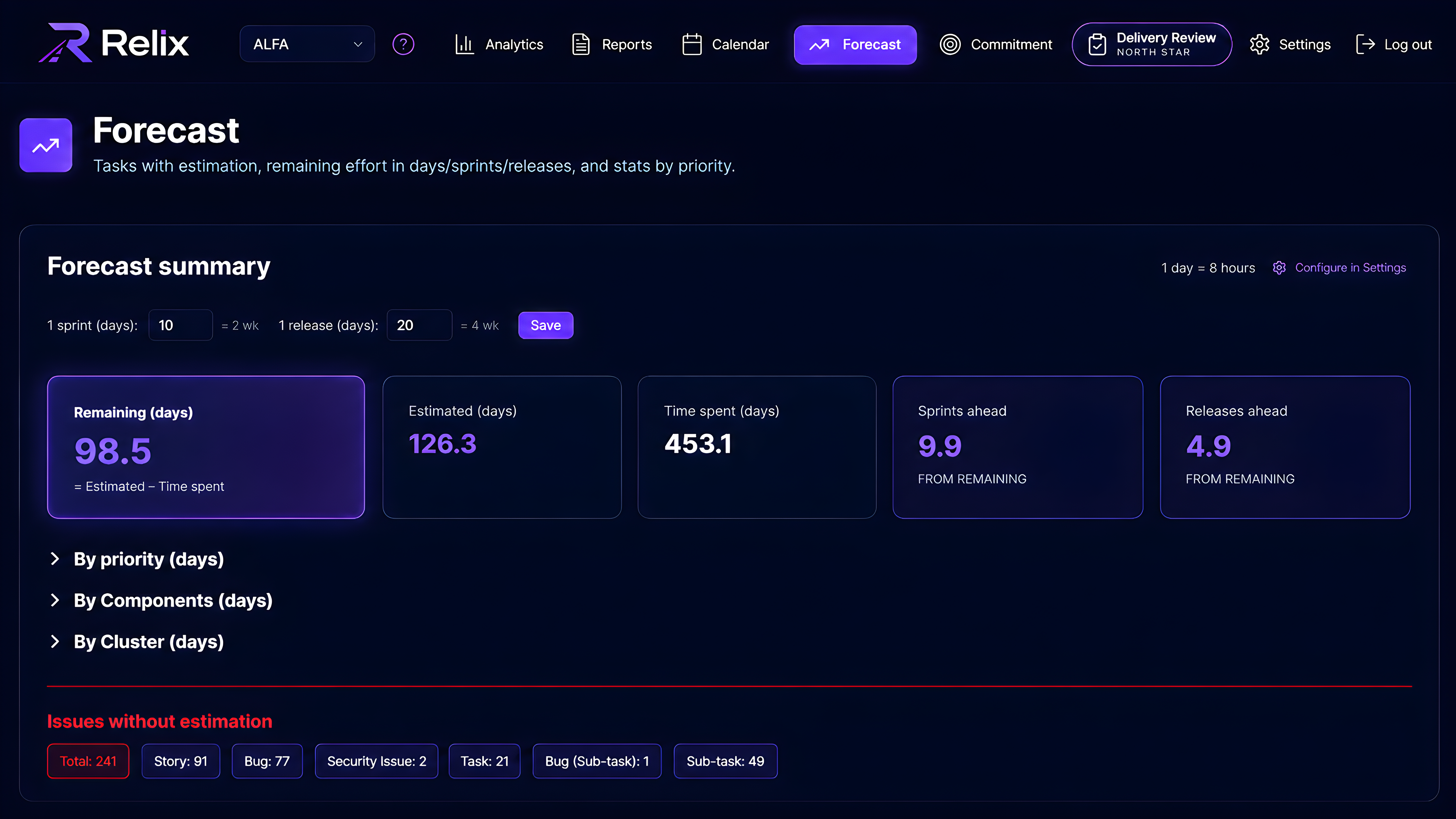
Task: Select the Estimated (days) 126.3 card
Action: (502, 447)
